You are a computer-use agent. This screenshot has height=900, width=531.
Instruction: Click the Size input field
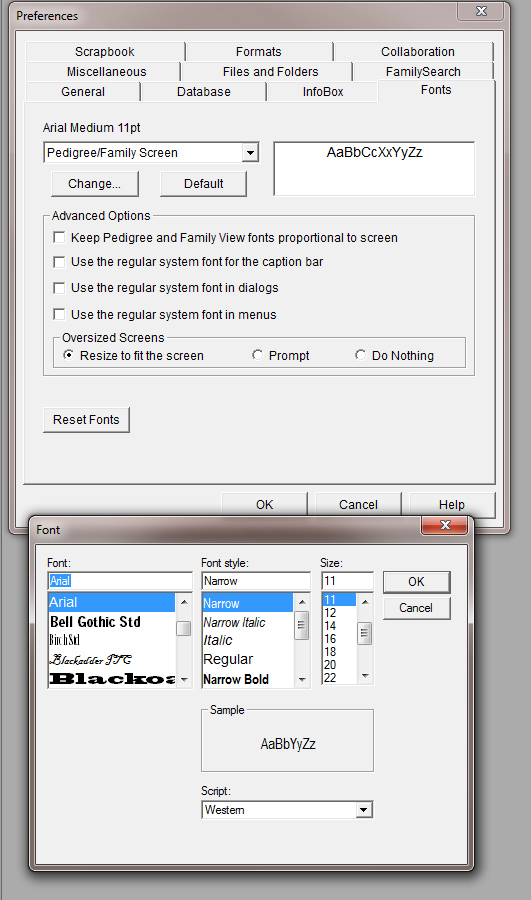pos(347,581)
